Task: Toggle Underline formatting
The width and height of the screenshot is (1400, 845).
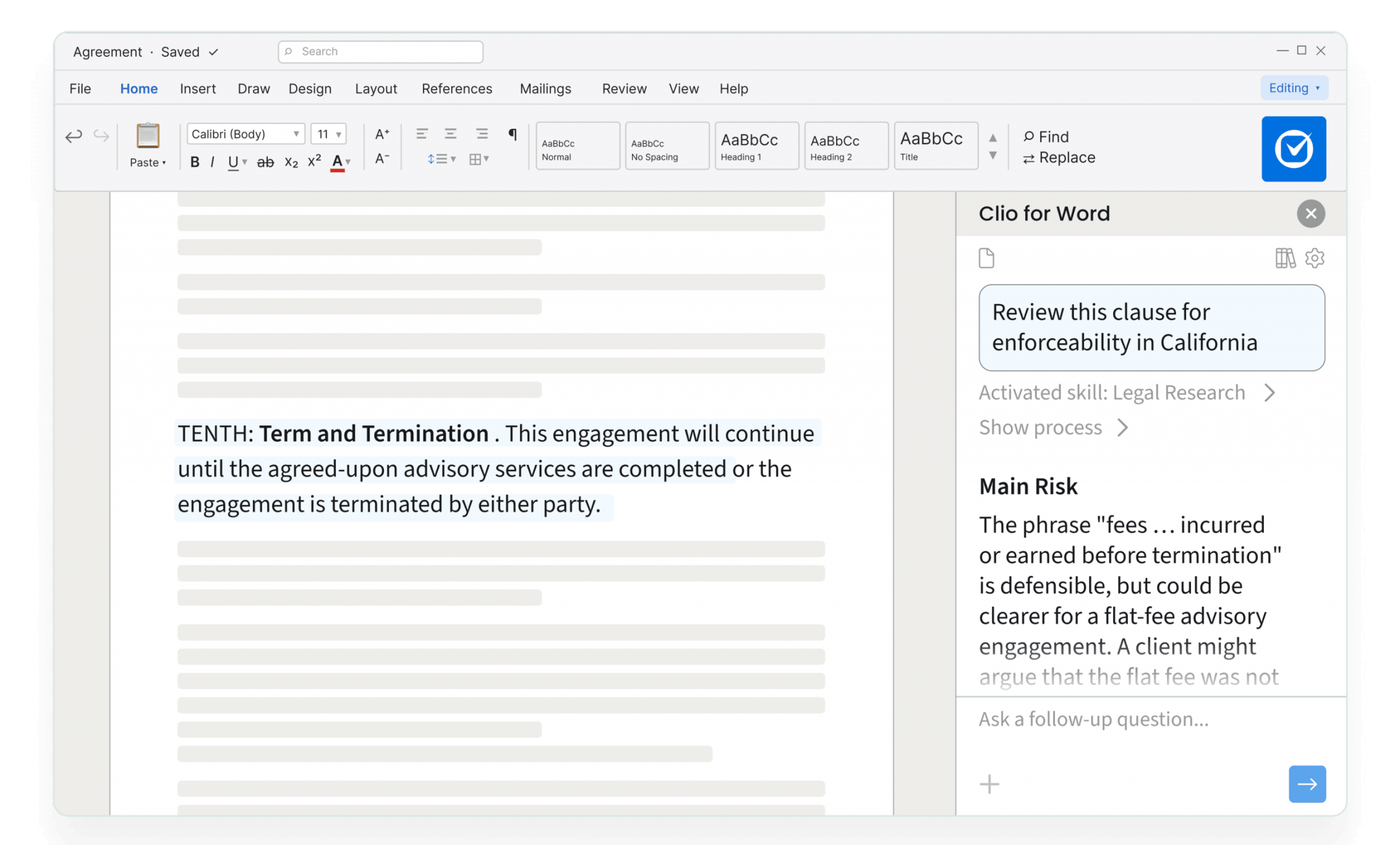Action: (x=233, y=162)
